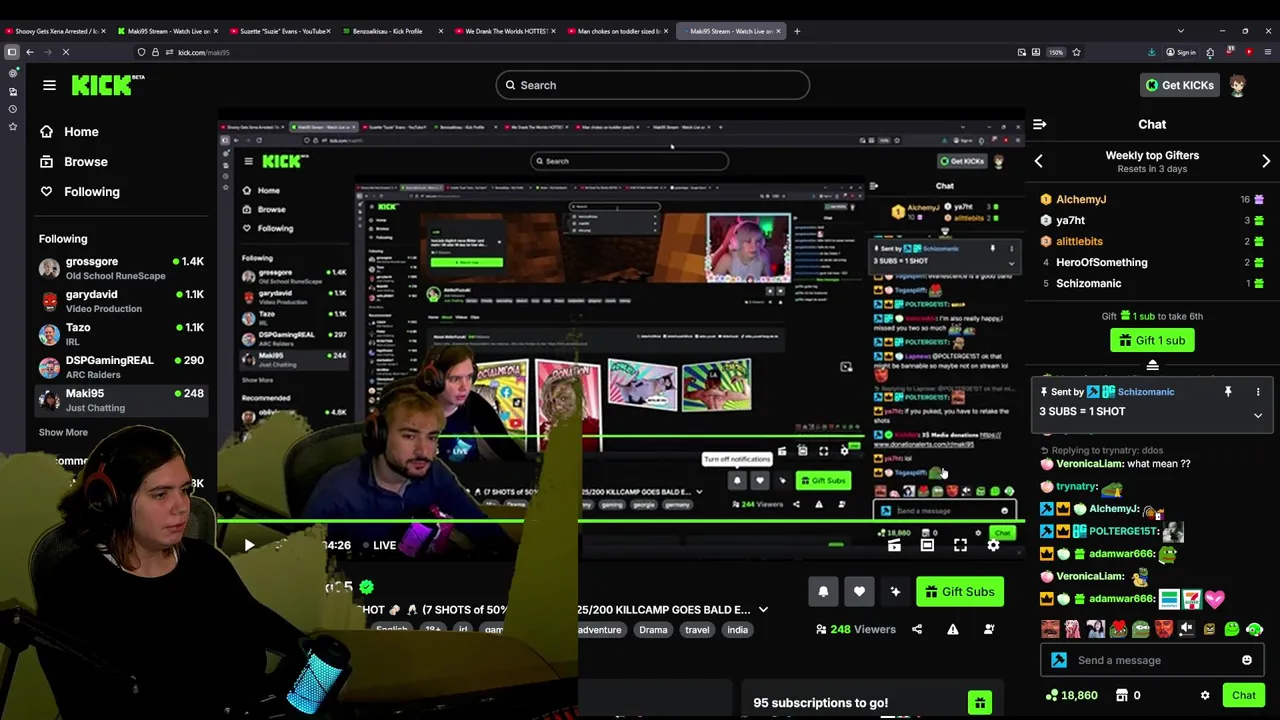Switch to theater mode in player
Image resolution: width=1280 pixels, height=720 pixels.
tap(927, 545)
